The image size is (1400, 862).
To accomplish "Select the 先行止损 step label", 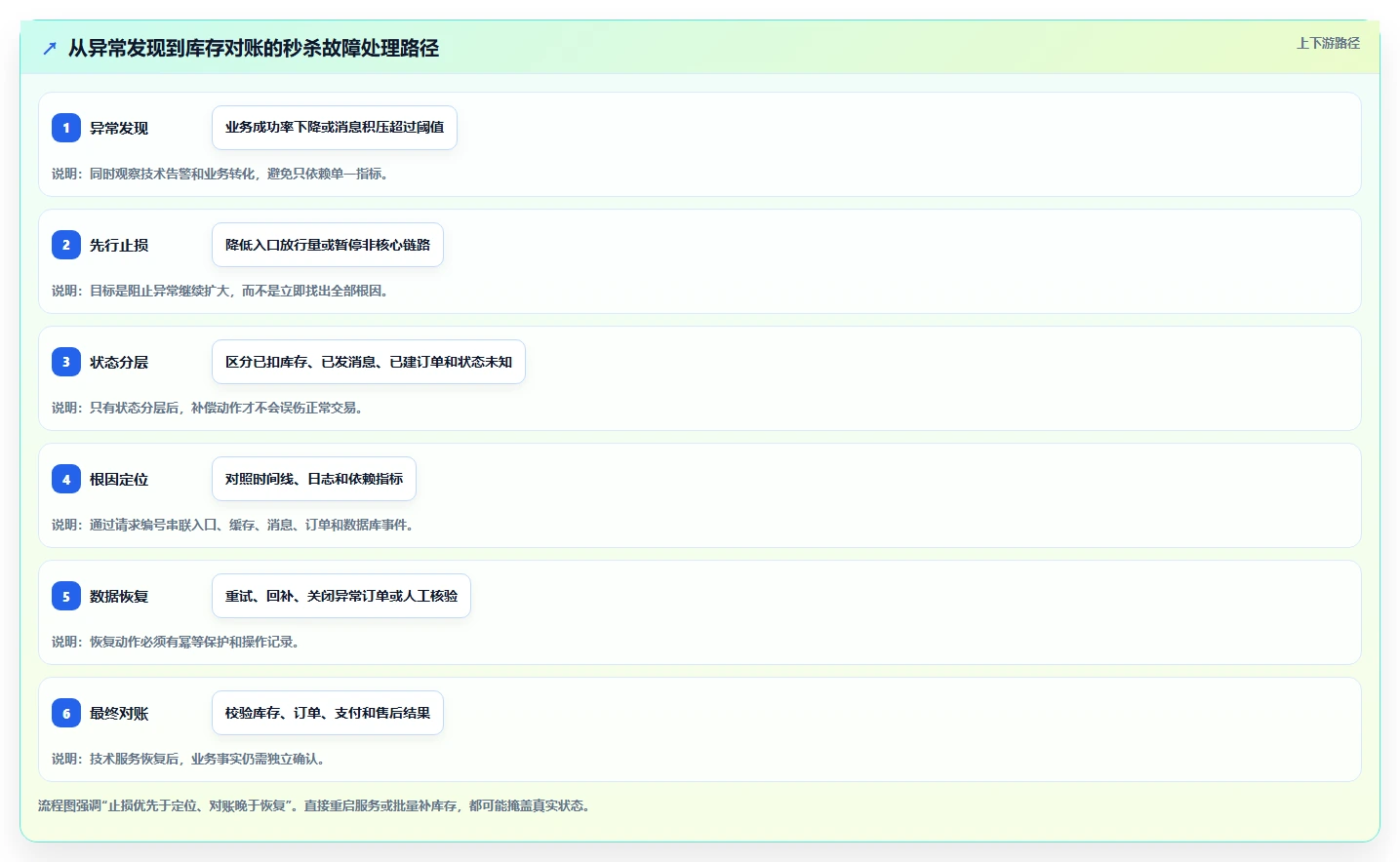I will [x=119, y=245].
